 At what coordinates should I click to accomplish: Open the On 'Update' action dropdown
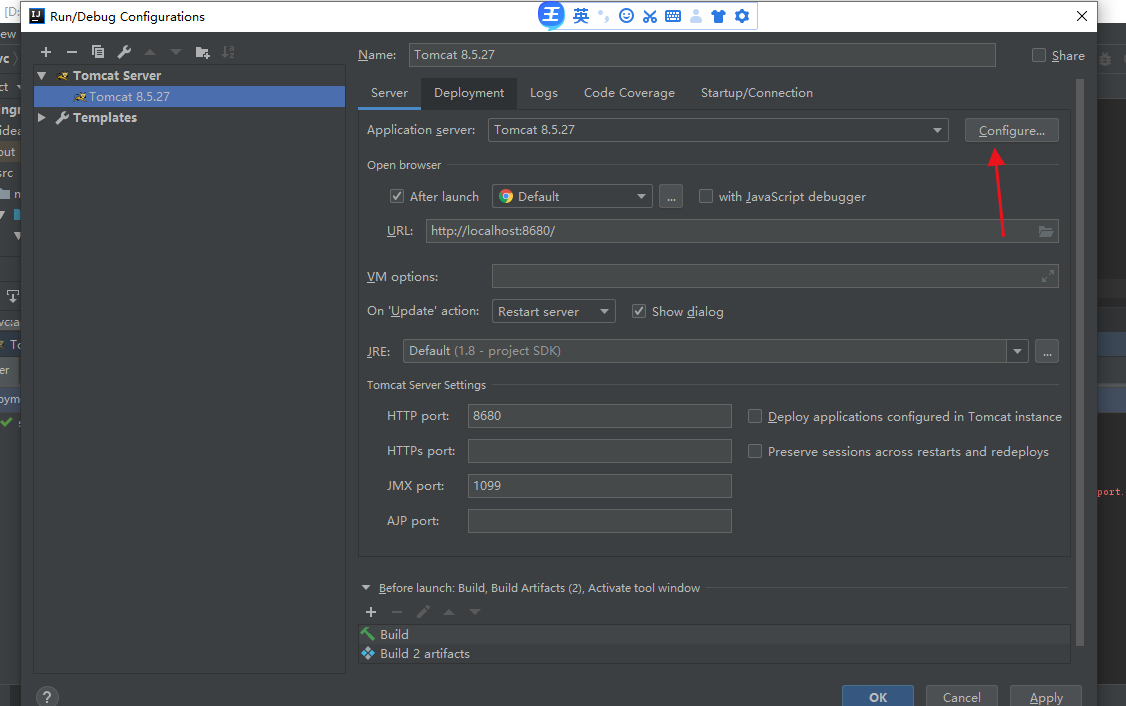[553, 311]
